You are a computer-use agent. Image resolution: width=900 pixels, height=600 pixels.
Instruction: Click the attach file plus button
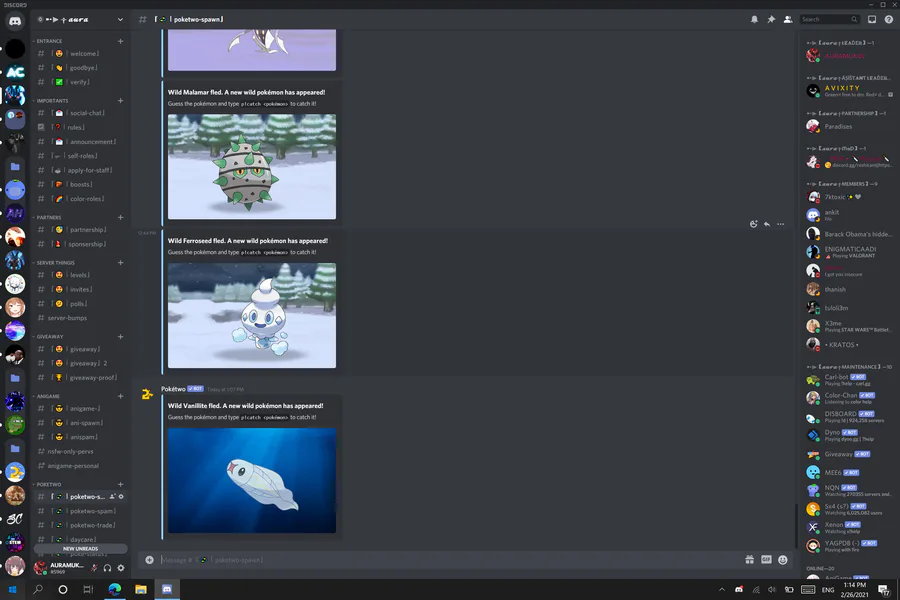tap(149, 560)
